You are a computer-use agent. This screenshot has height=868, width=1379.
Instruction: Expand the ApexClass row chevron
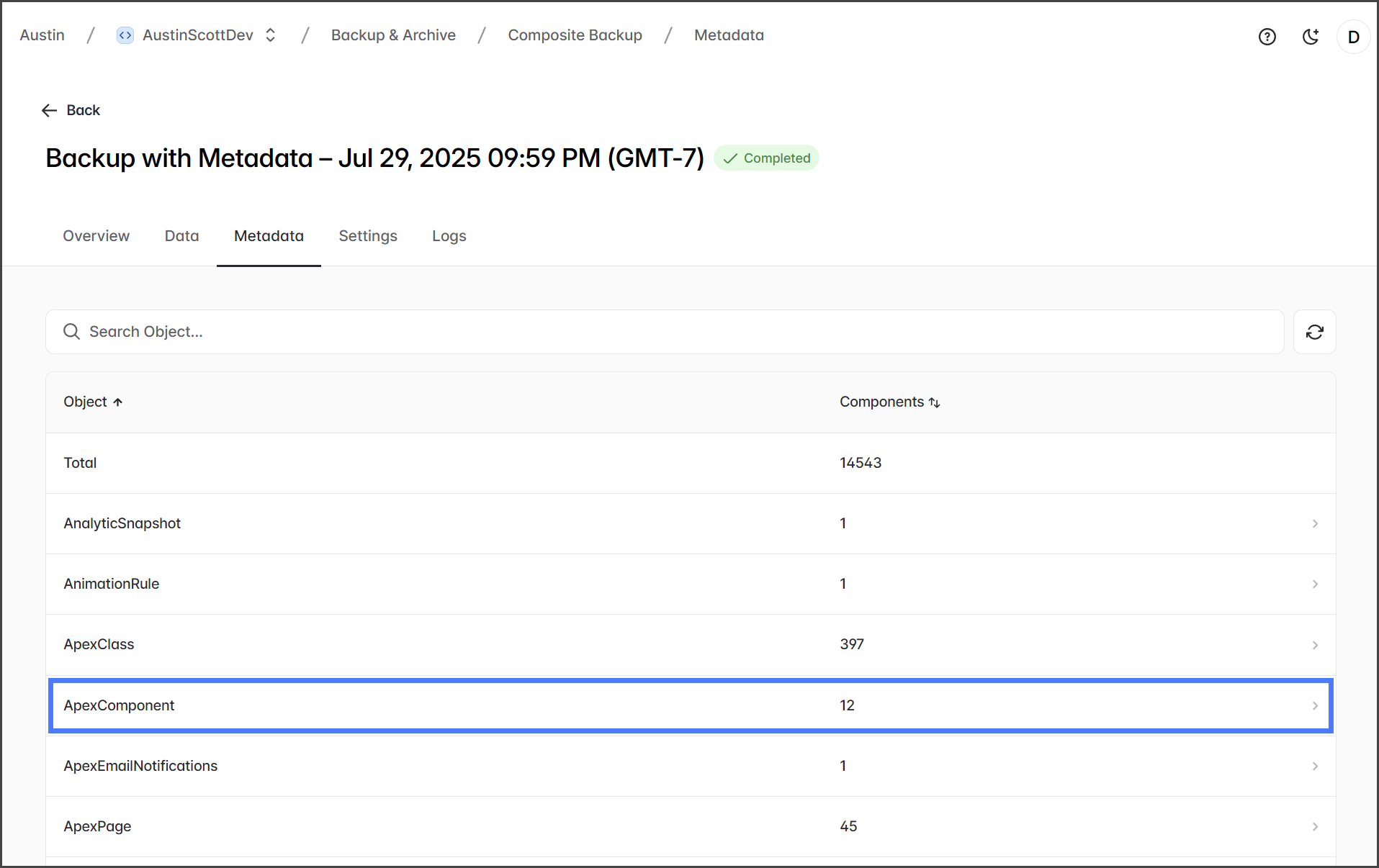coord(1315,645)
